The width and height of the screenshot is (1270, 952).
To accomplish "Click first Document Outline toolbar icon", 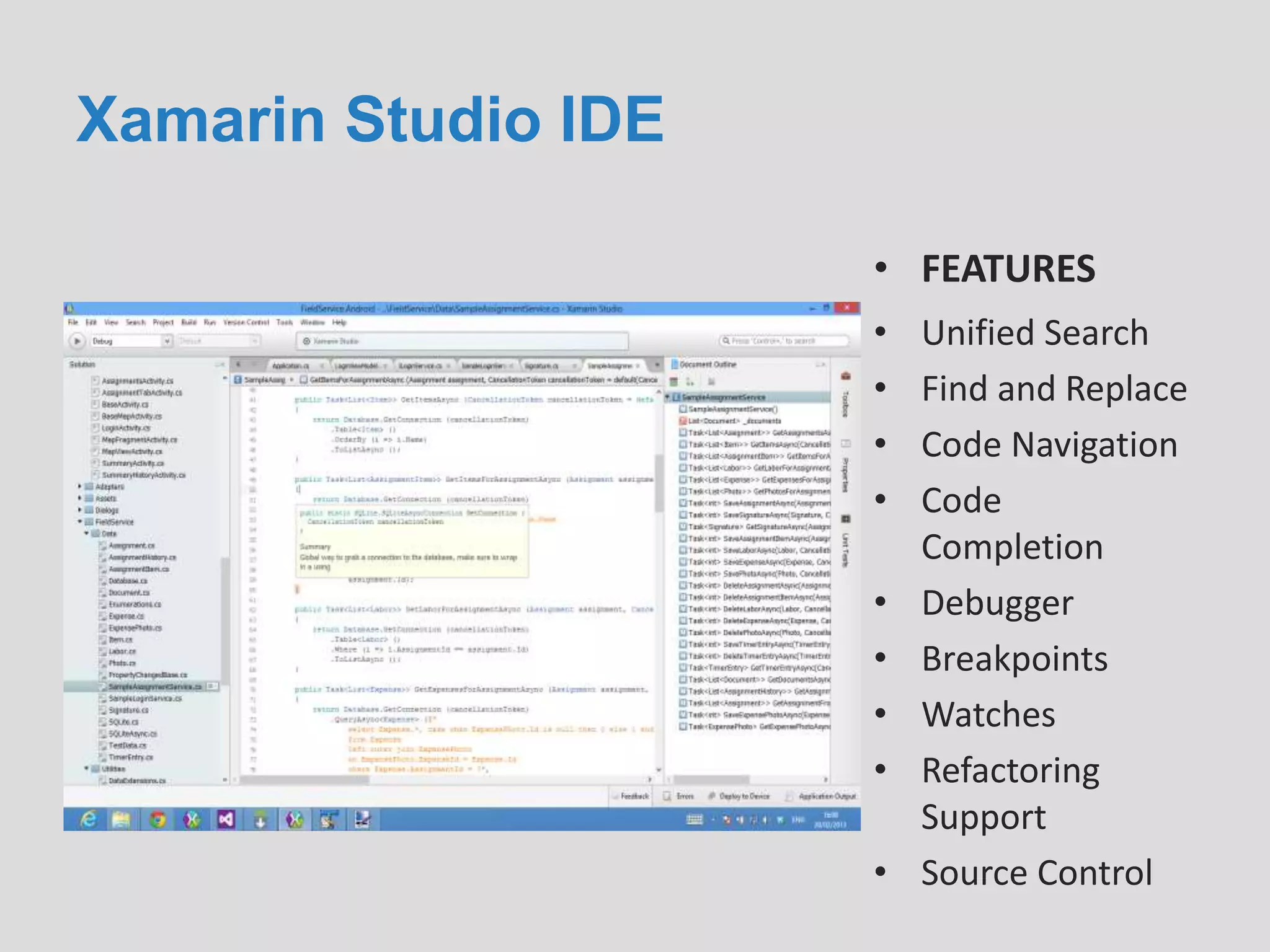I will 674,382.
